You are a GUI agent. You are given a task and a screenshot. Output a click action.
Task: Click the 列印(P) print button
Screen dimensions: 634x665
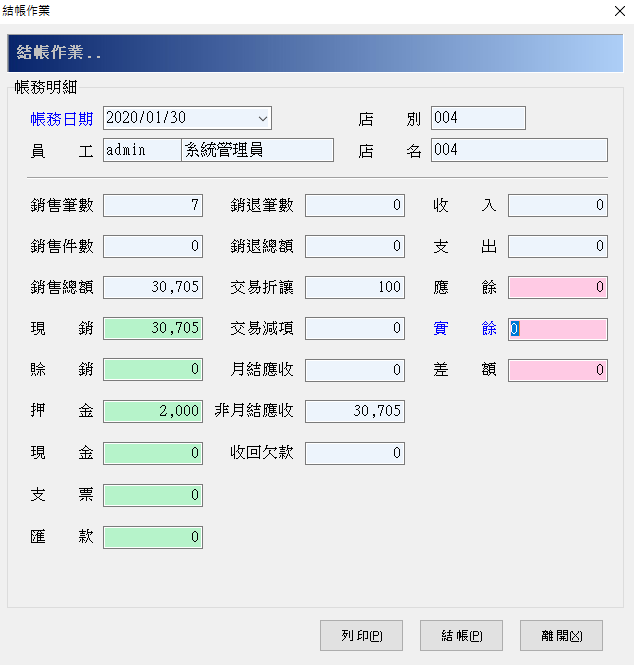point(361,635)
